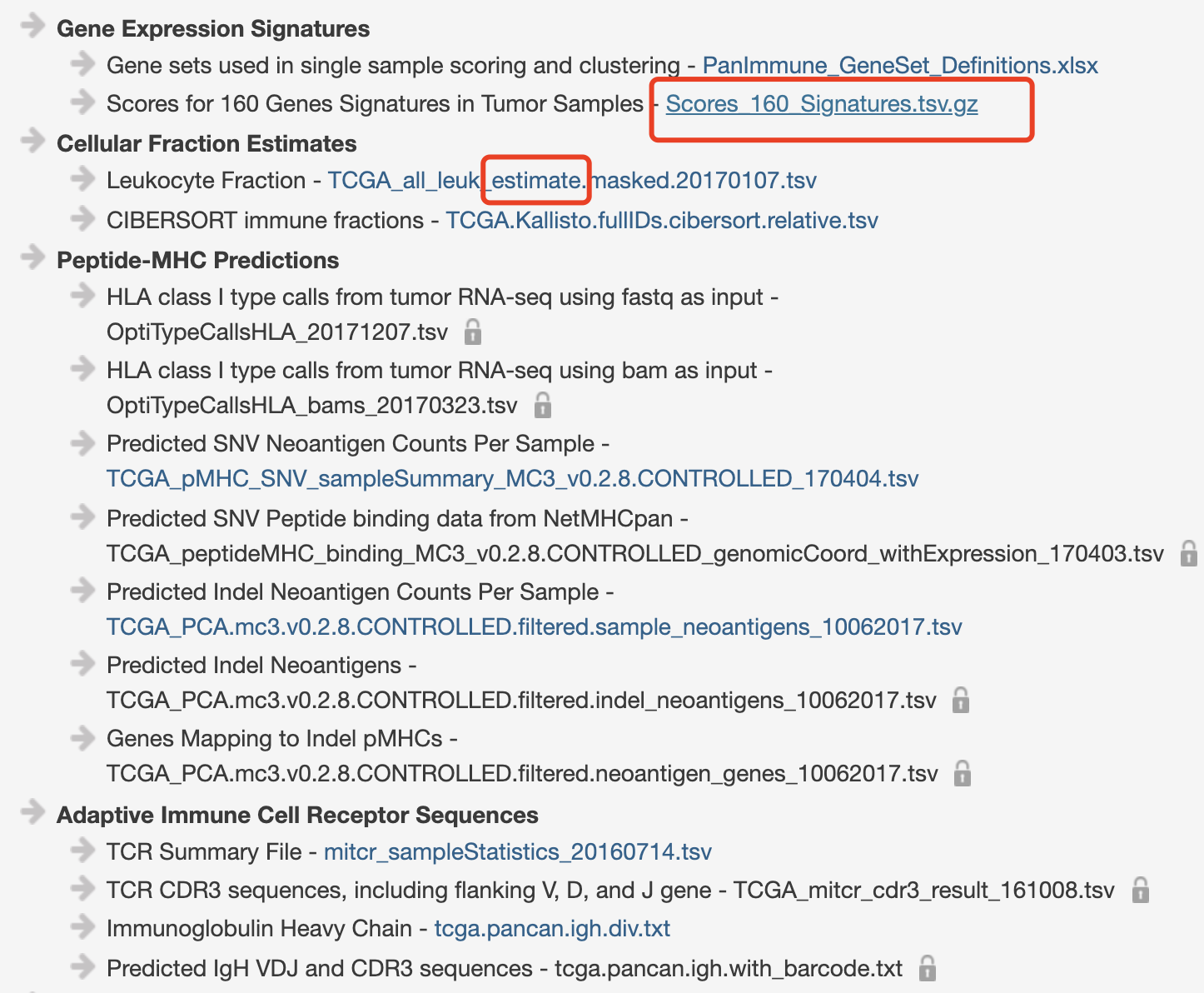Click arrow bullet beside Predicted SNV Peptide binding data

point(82,516)
